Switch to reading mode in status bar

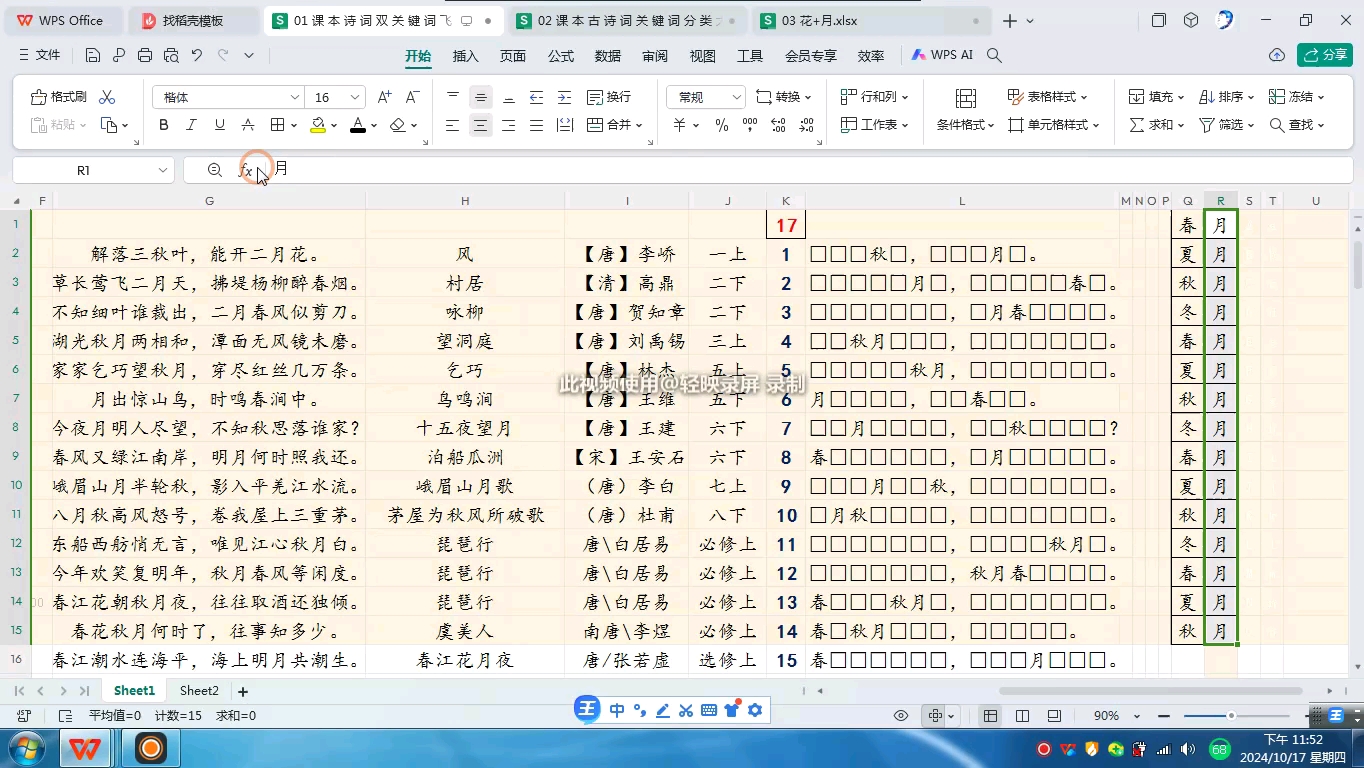(x=936, y=716)
